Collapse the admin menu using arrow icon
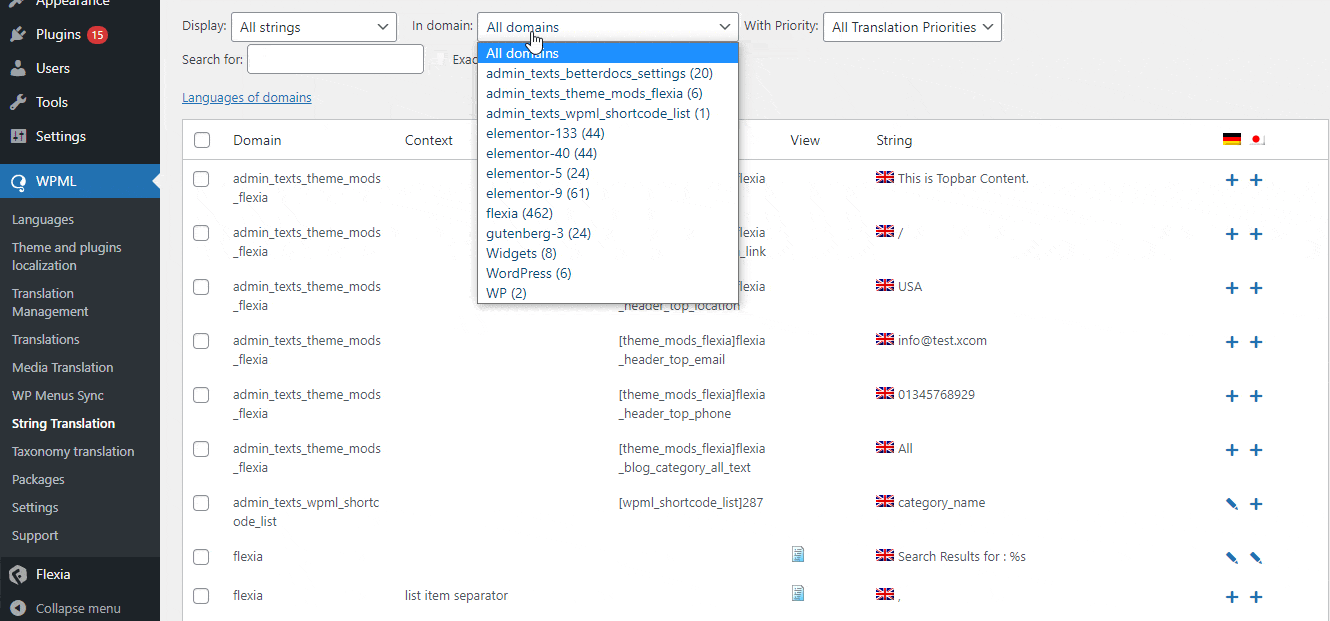This screenshot has height=621, width=1330. [18, 608]
